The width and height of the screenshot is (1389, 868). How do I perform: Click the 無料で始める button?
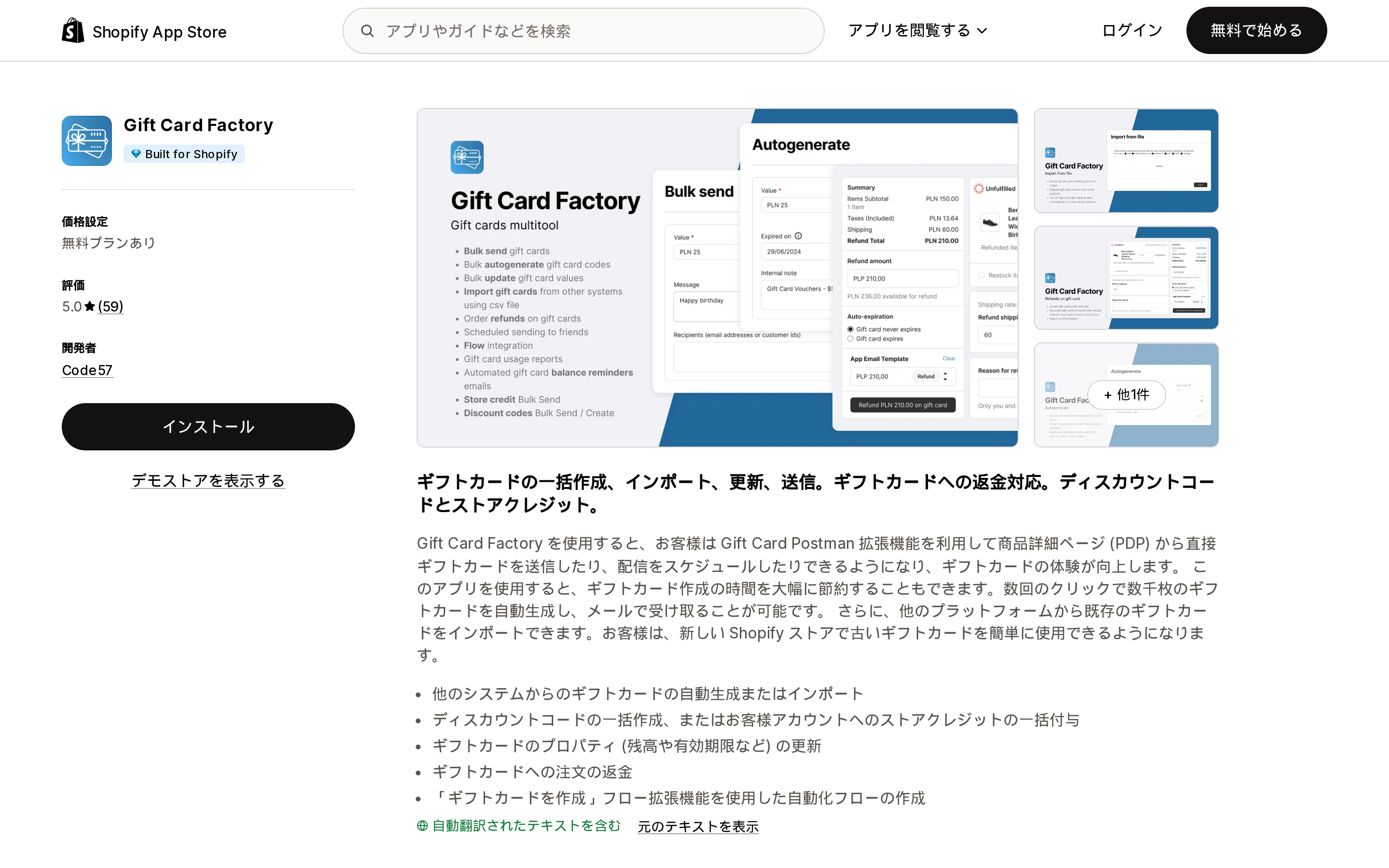coord(1256,30)
